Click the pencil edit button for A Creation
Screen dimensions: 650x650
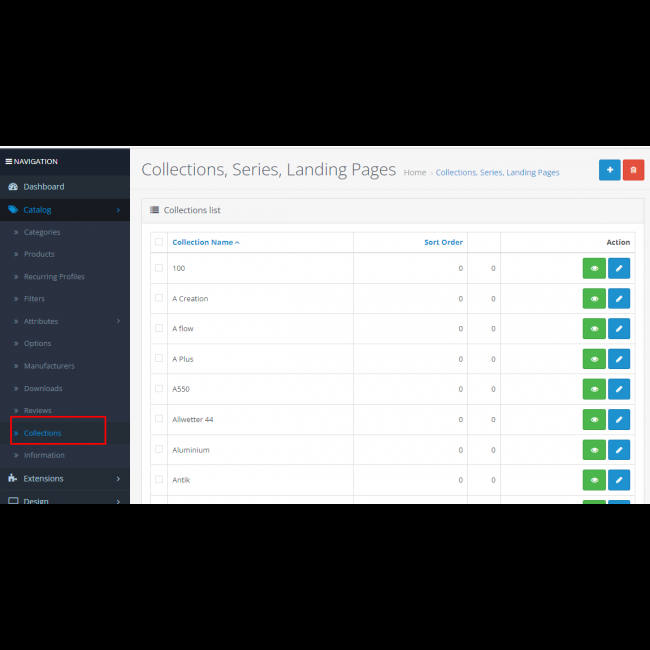tap(619, 298)
